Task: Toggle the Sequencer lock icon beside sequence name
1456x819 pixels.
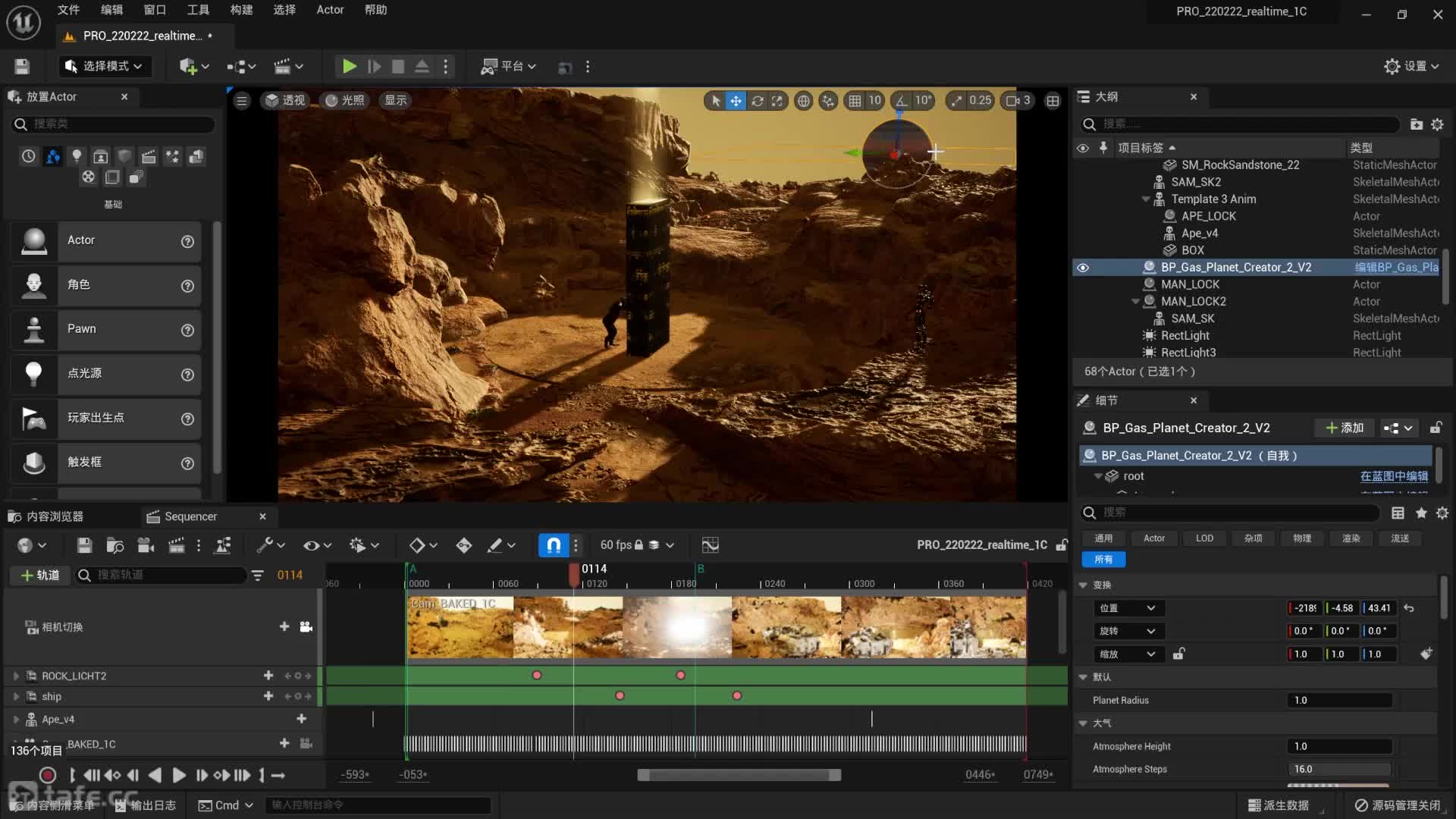Action: point(1062,545)
